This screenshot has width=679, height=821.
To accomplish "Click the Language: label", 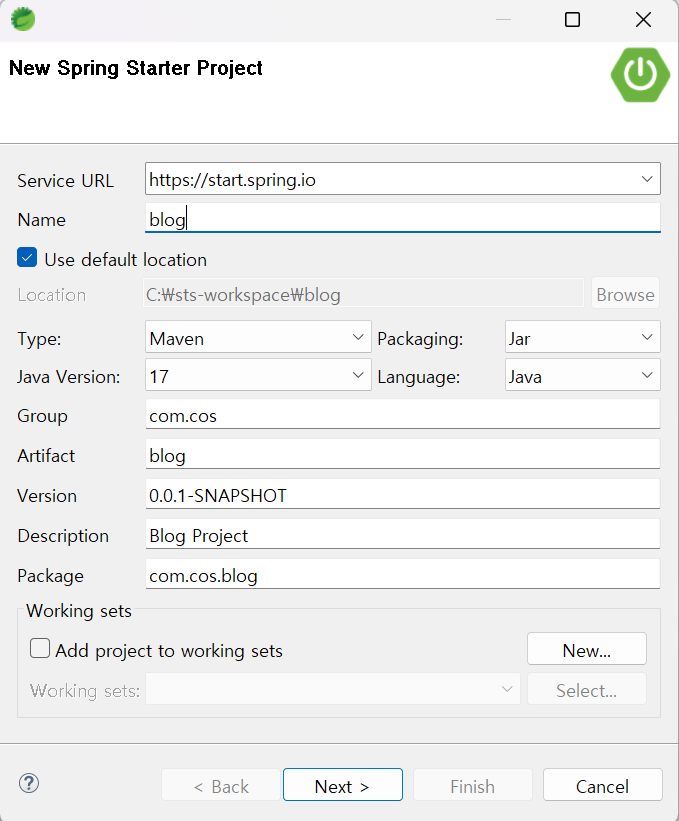I will coord(419,377).
